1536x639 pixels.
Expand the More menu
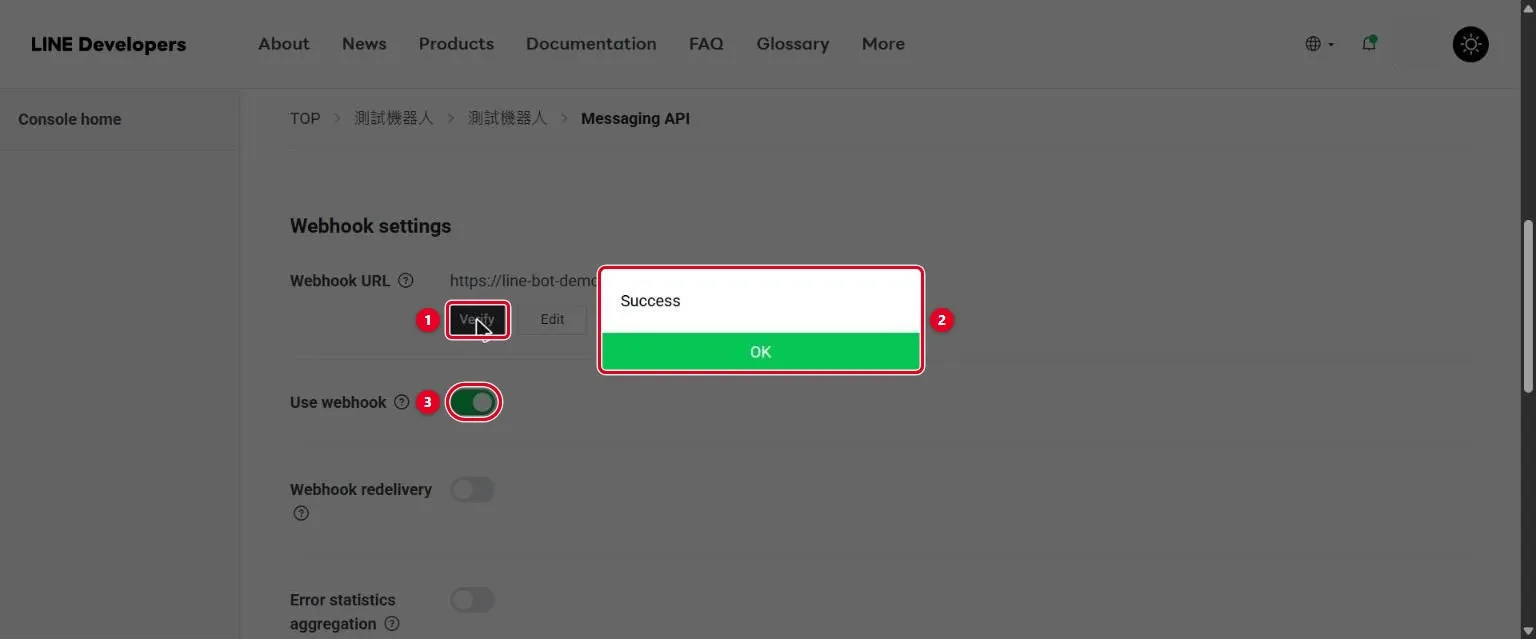pos(883,44)
